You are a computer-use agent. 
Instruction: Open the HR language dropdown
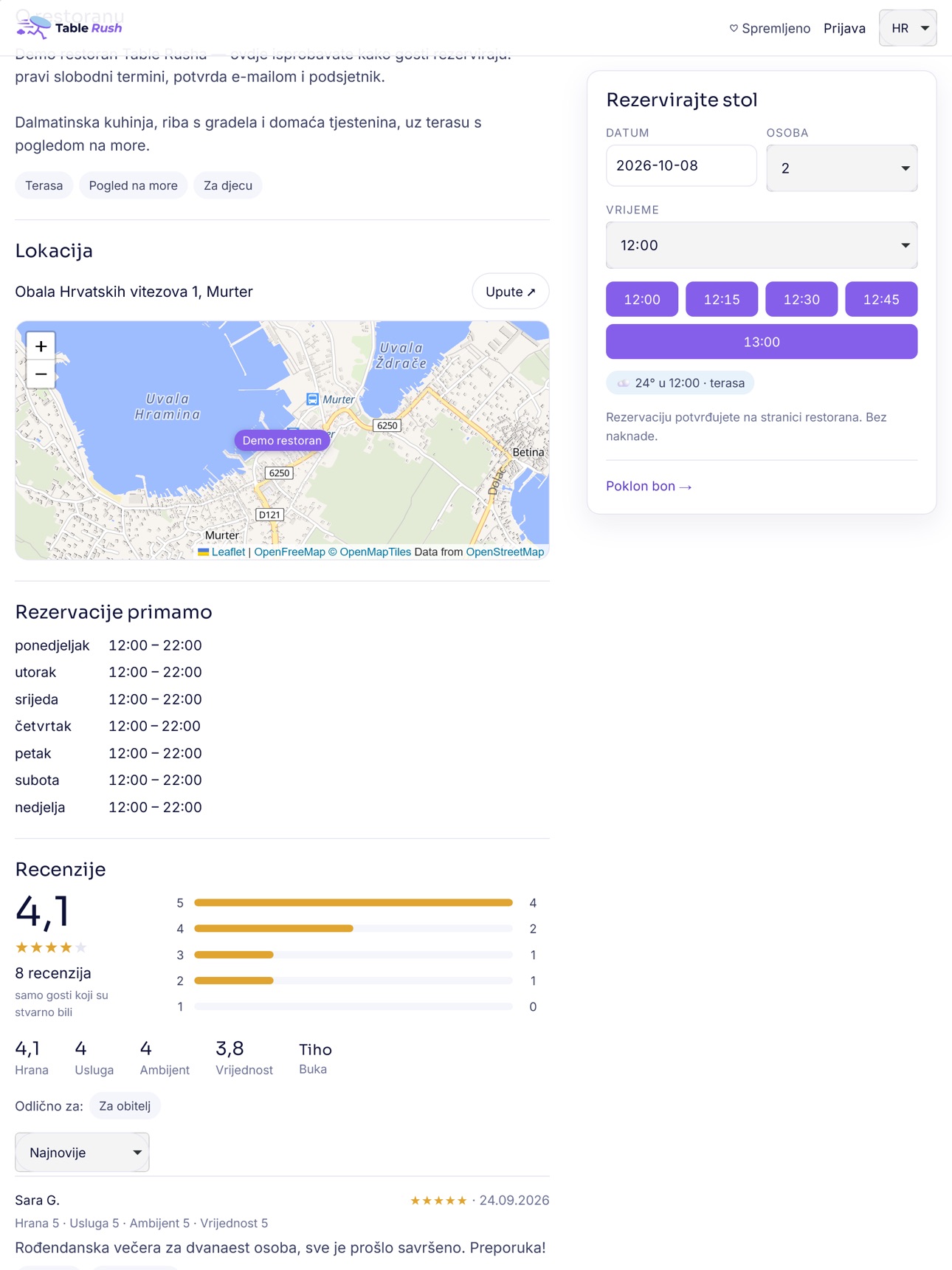pyautogui.click(x=908, y=28)
